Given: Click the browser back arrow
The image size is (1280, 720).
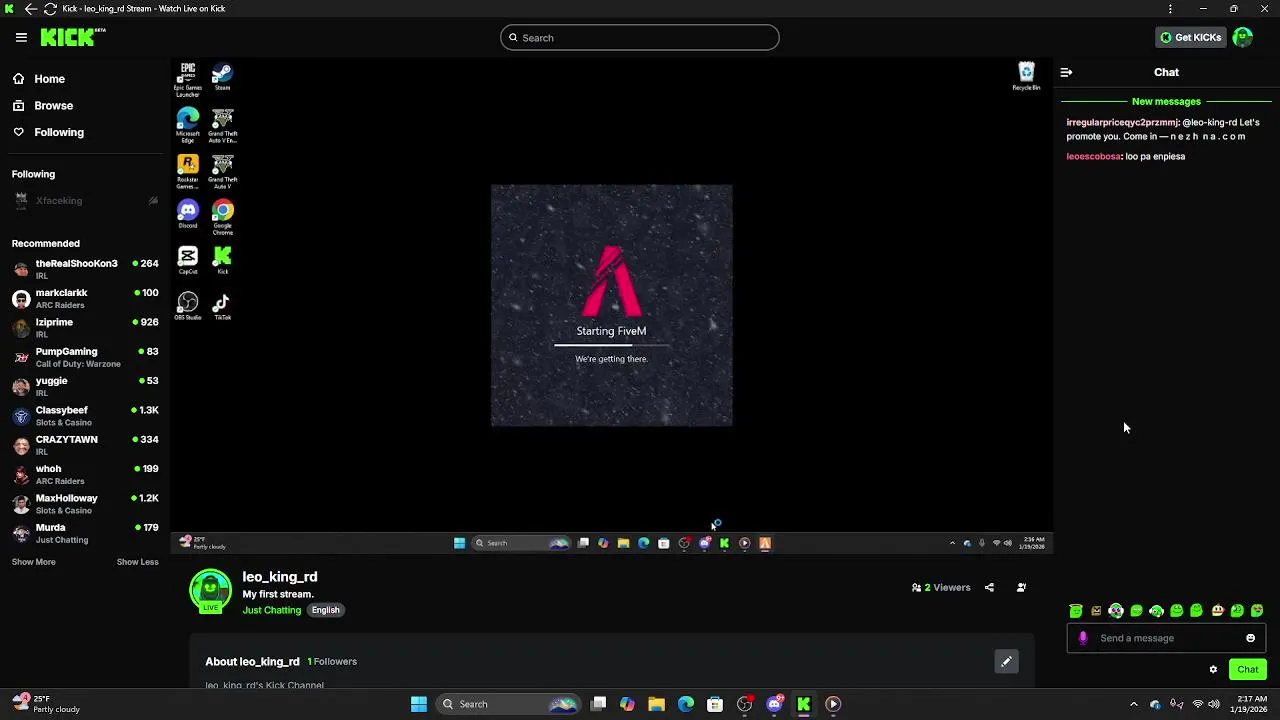Looking at the screenshot, I should [x=30, y=9].
